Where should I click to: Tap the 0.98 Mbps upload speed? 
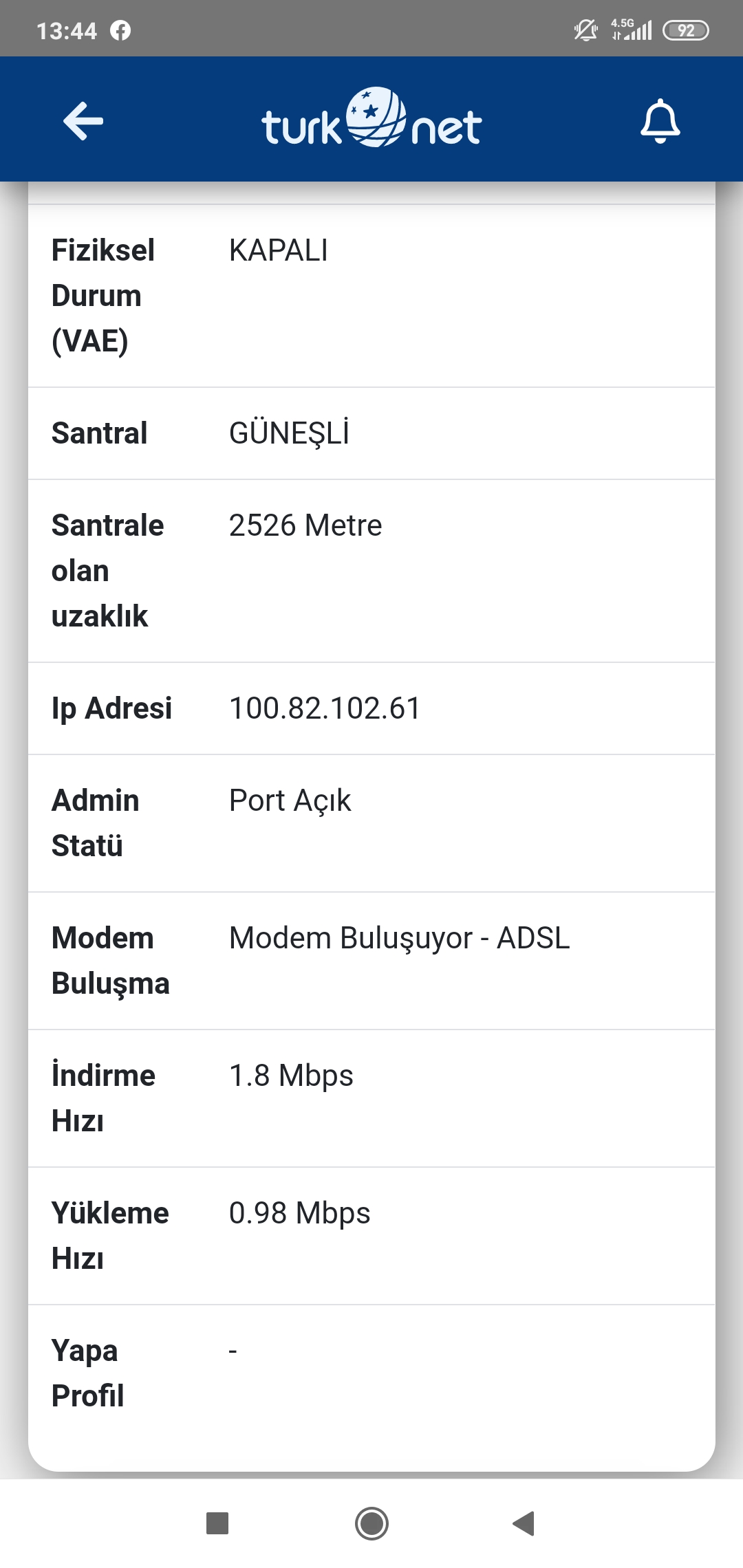click(300, 1213)
